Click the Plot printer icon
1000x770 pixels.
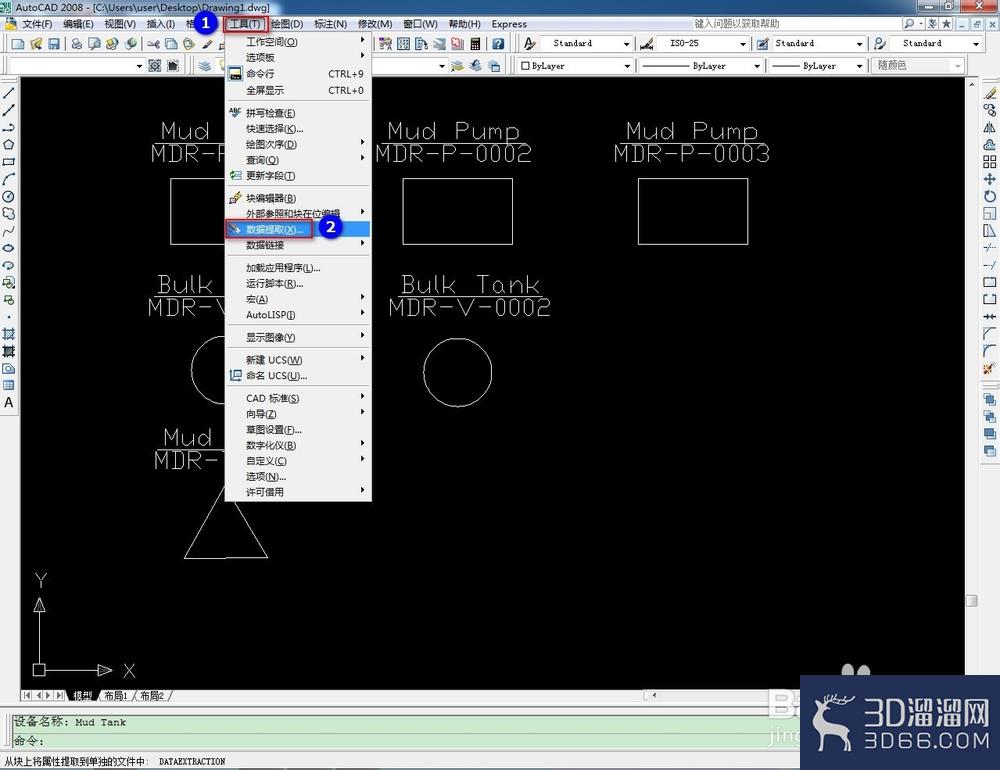pyautogui.click(x=77, y=44)
